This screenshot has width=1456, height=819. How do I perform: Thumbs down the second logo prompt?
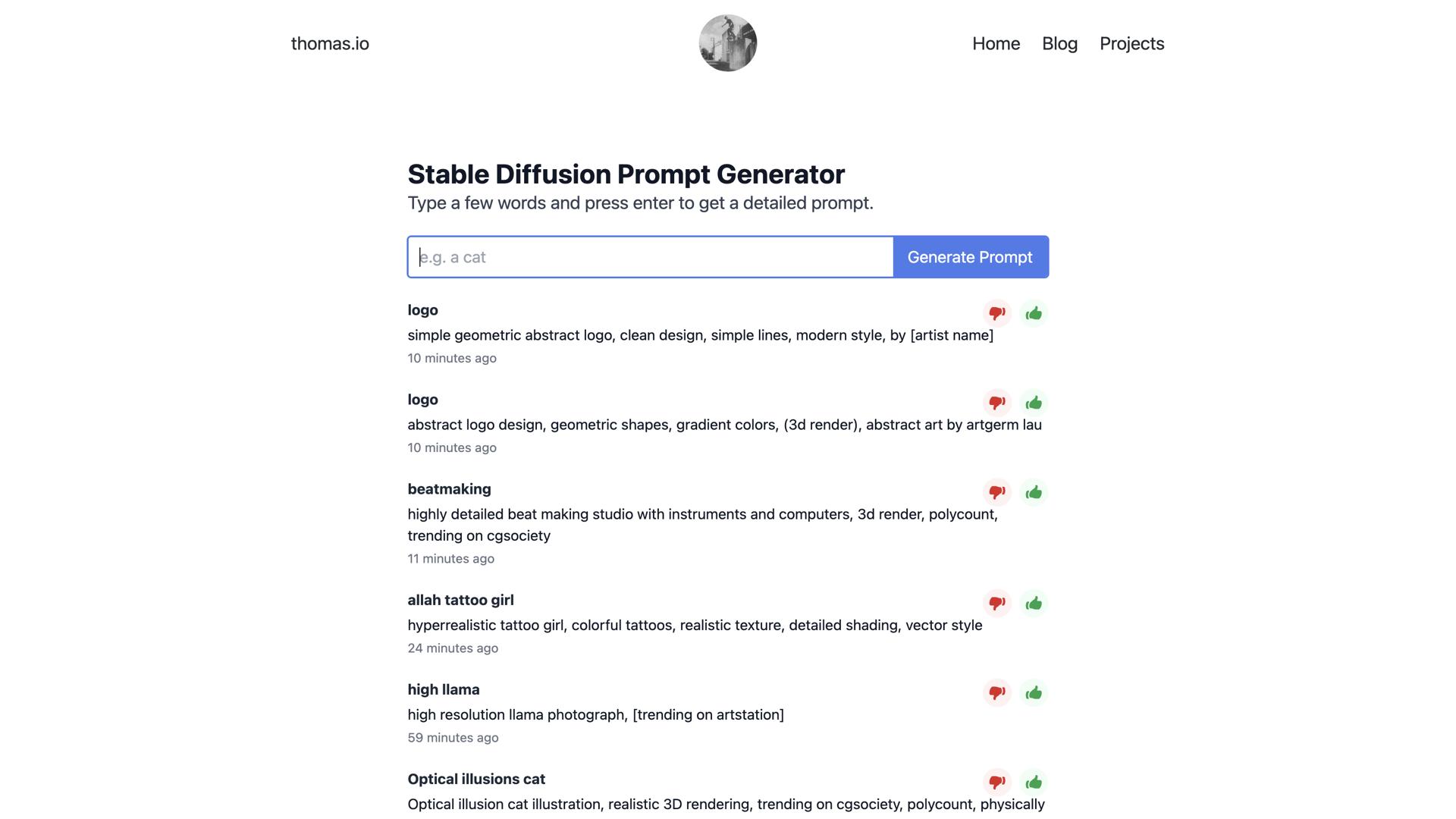[997, 403]
